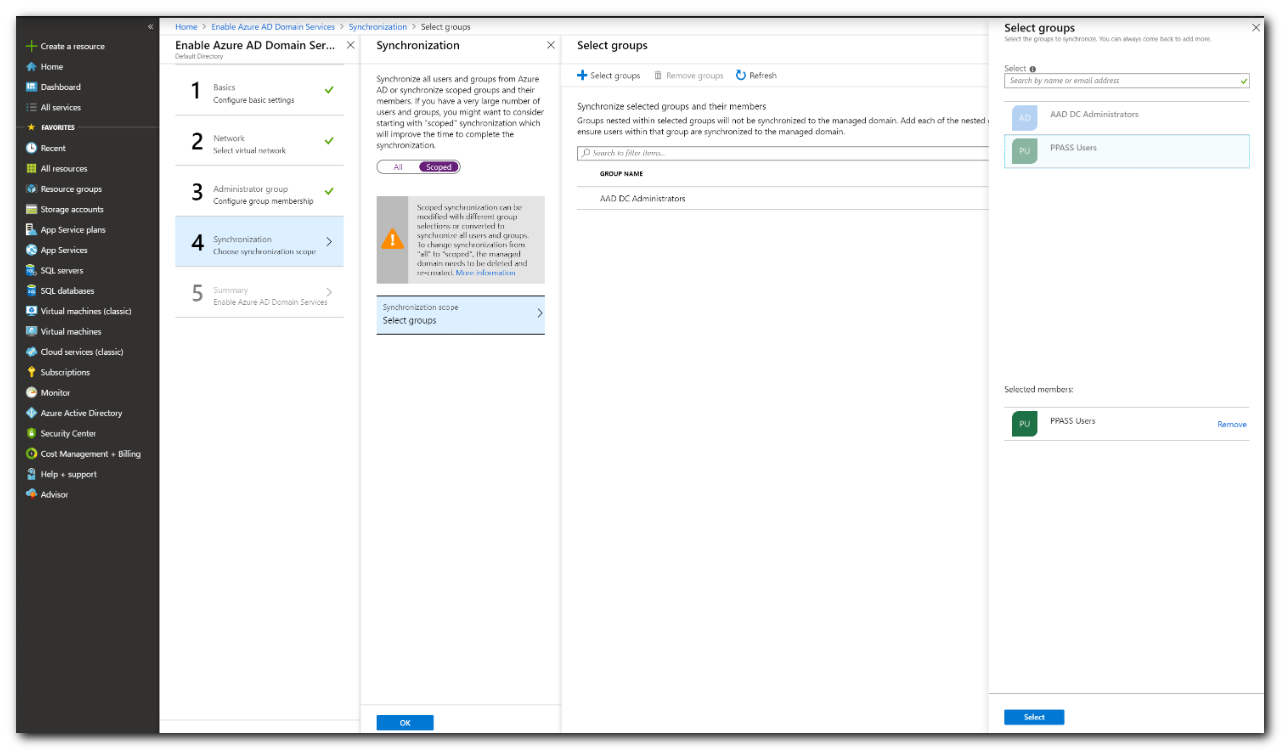Open All services list icon
1281x750 pixels.
[x=31, y=107]
